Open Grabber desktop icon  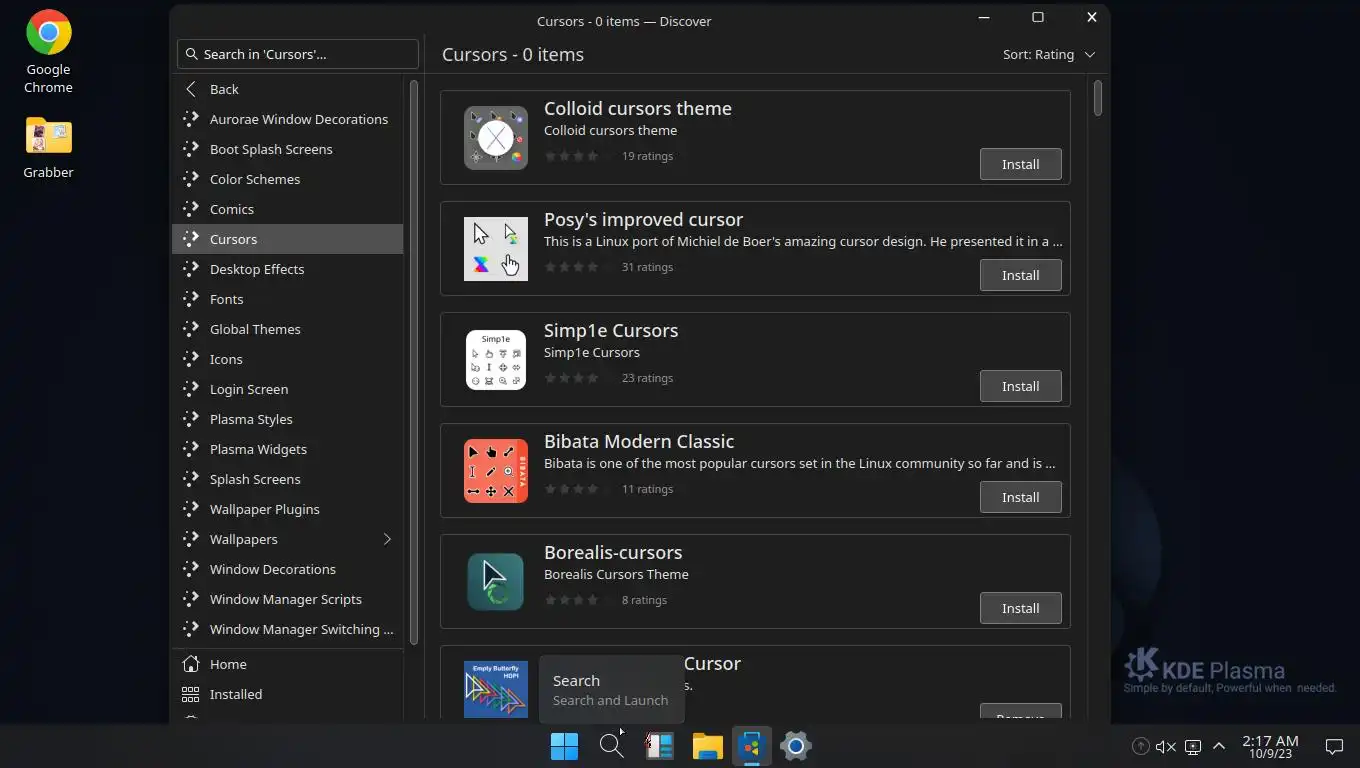click(x=48, y=147)
